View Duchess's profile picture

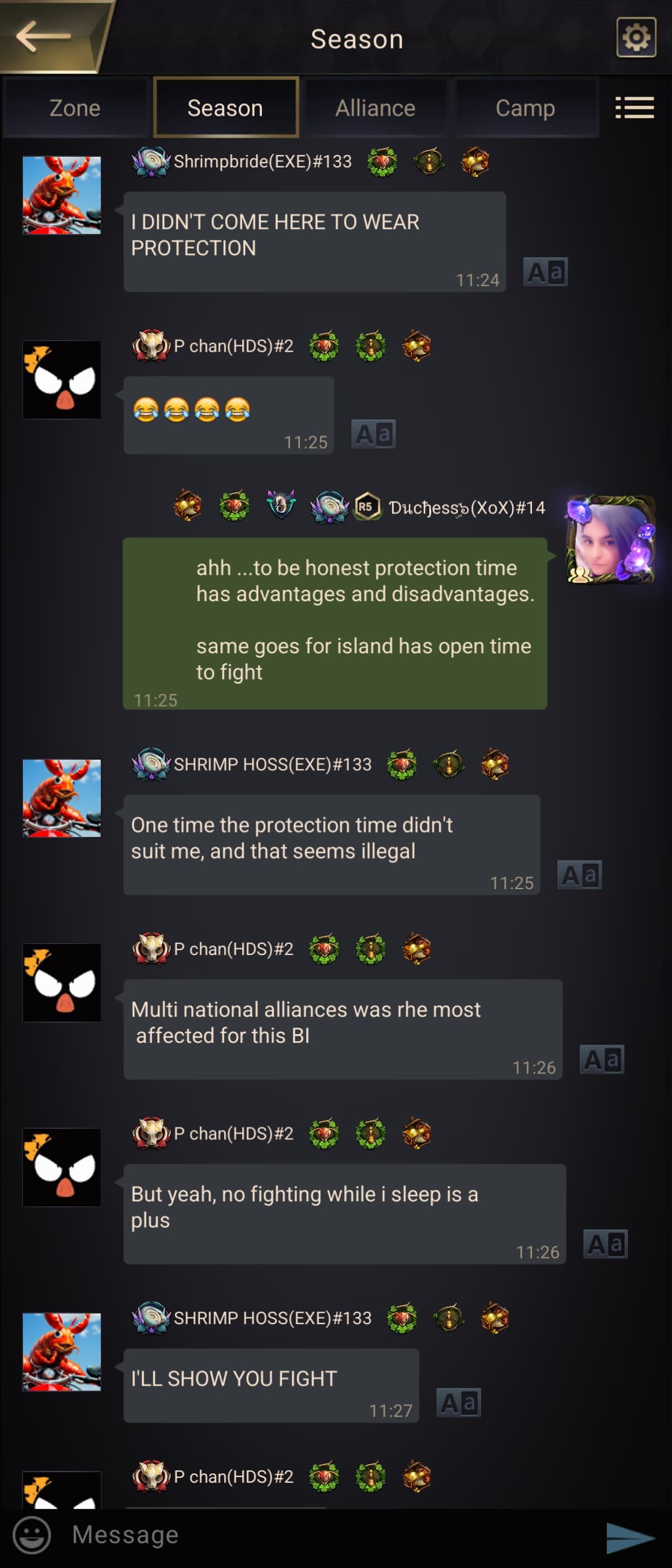(610, 539)
